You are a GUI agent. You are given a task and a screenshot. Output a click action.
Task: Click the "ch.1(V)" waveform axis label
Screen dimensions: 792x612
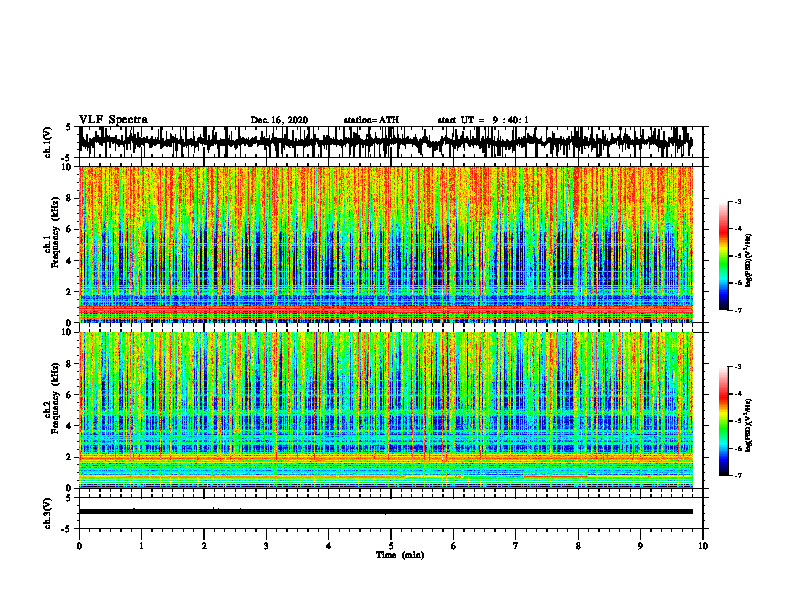(x=48, y=142)
